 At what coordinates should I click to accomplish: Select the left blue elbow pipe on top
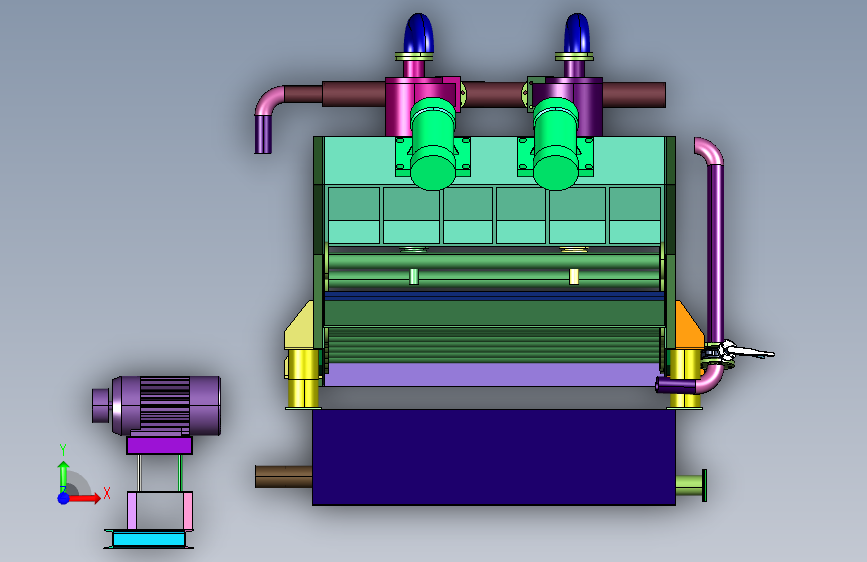coord(419,33)
